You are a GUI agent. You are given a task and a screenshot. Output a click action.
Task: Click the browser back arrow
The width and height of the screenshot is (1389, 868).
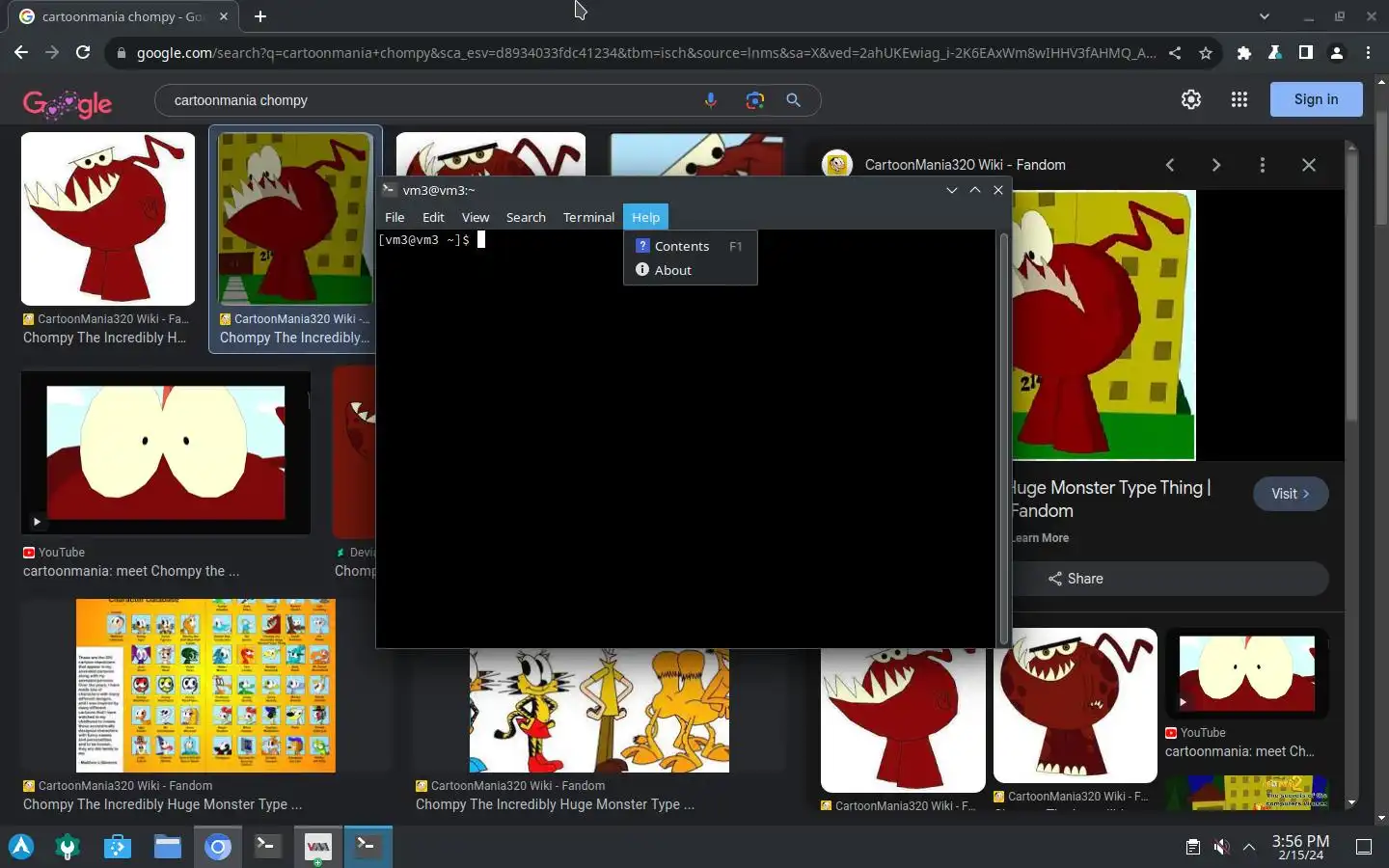click(21, 53)
